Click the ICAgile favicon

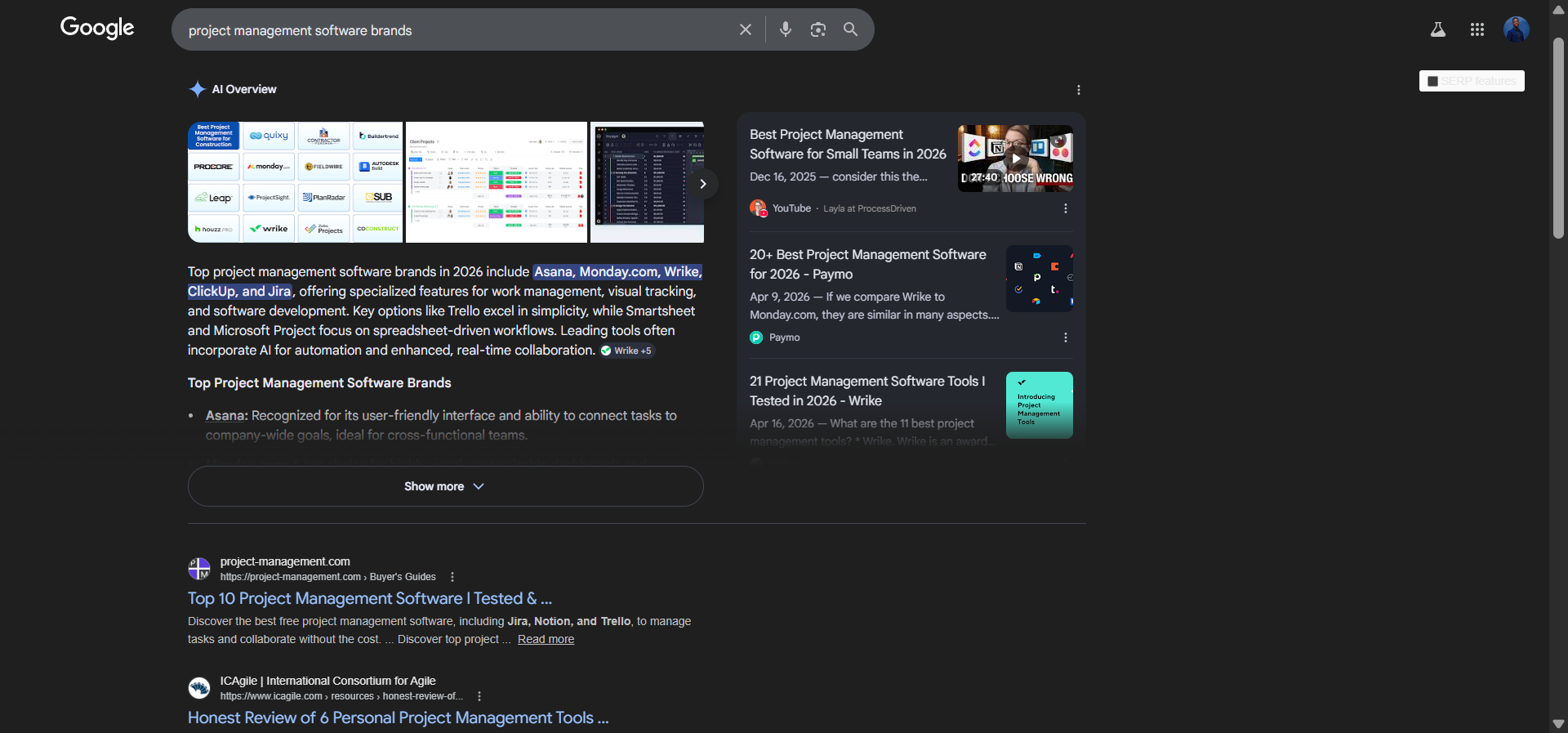point(199,688)
